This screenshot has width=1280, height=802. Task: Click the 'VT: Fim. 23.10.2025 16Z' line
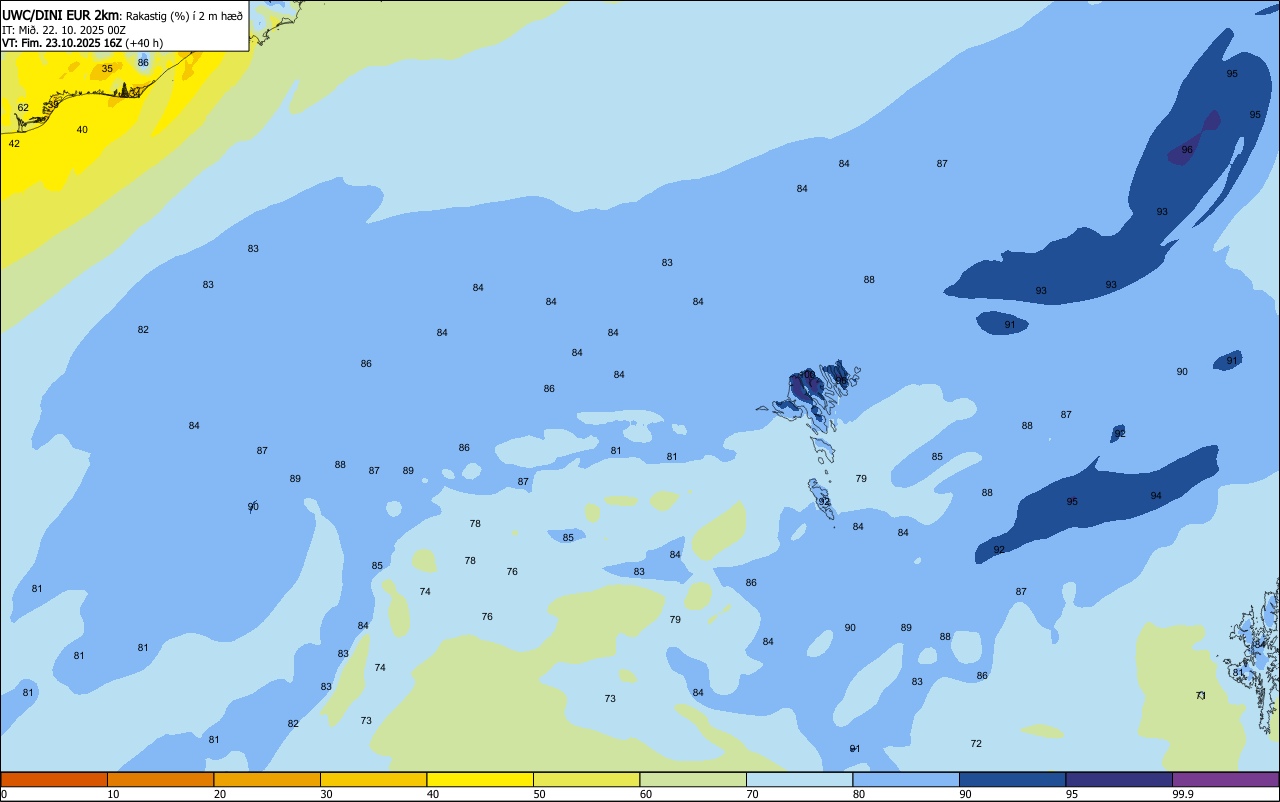(61, 43)
